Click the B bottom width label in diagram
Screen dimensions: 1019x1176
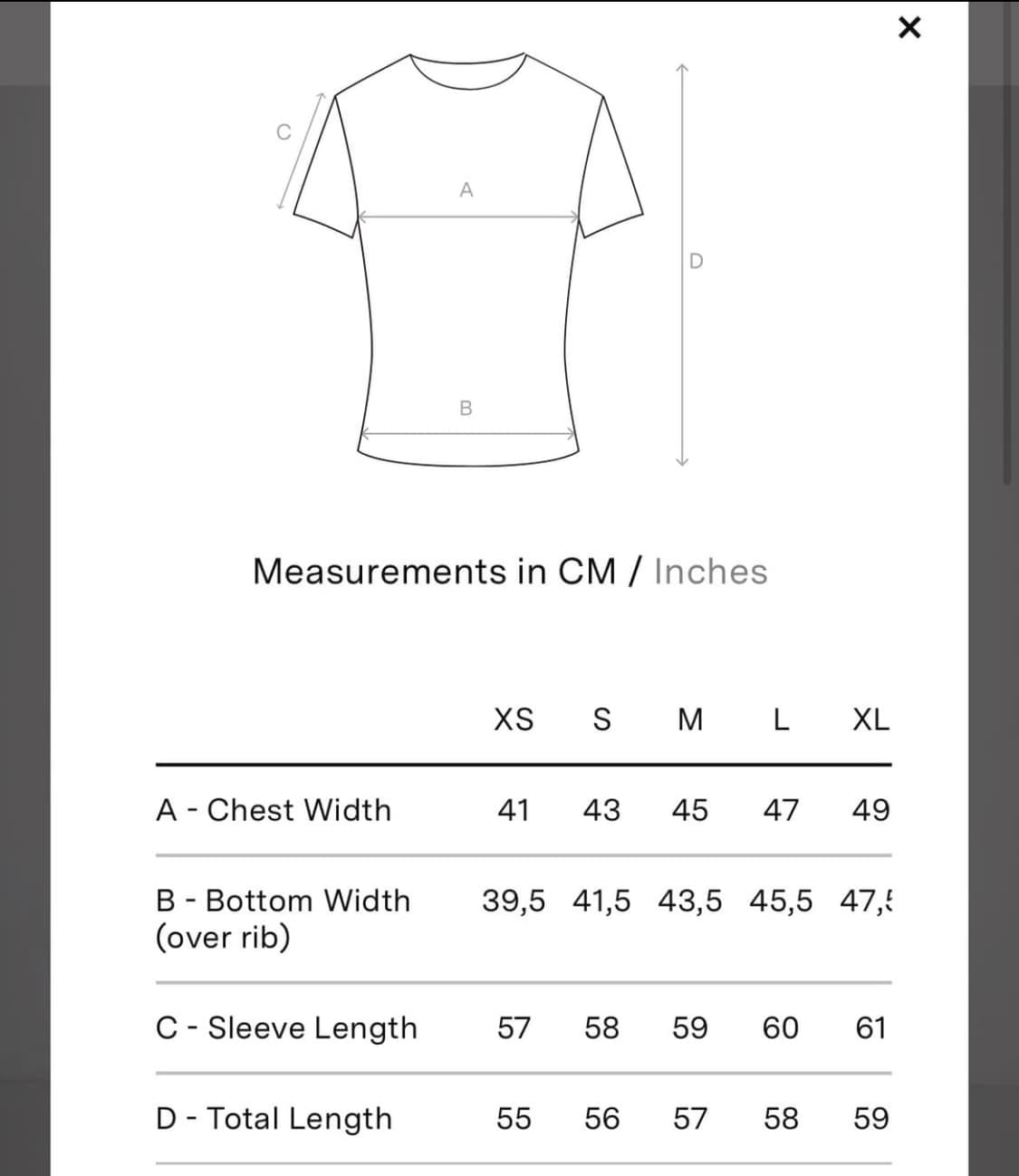pos(466,409)
